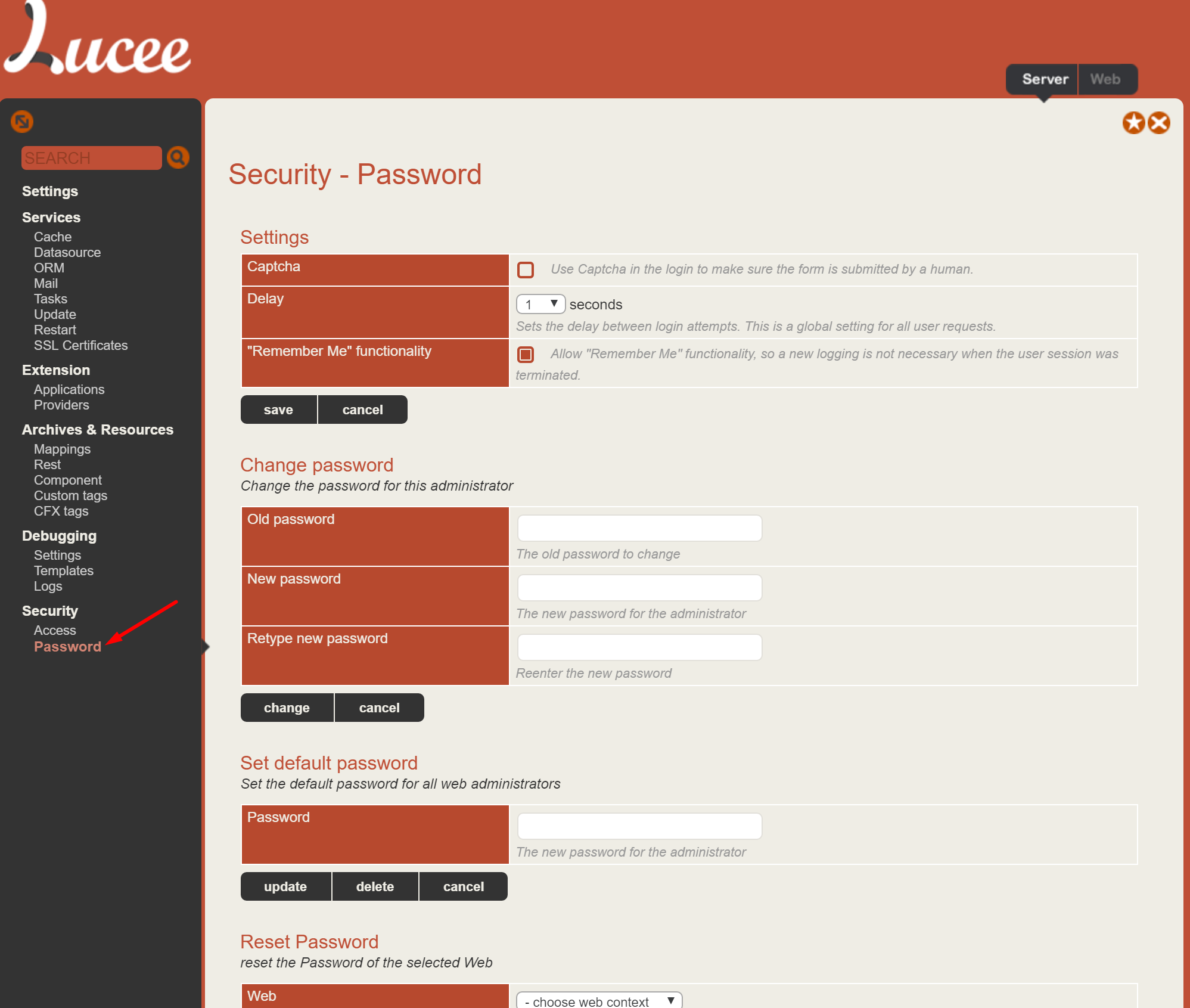Click the delete default password button
Screen dimensions: 1190x1008
point(375,886)
